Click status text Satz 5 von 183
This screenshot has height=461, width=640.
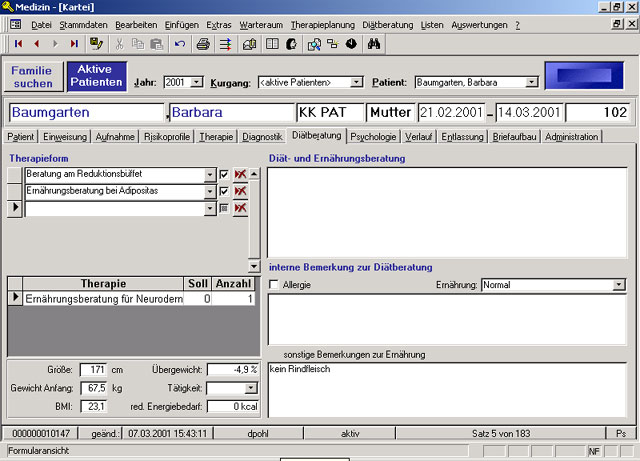[501, 433]
